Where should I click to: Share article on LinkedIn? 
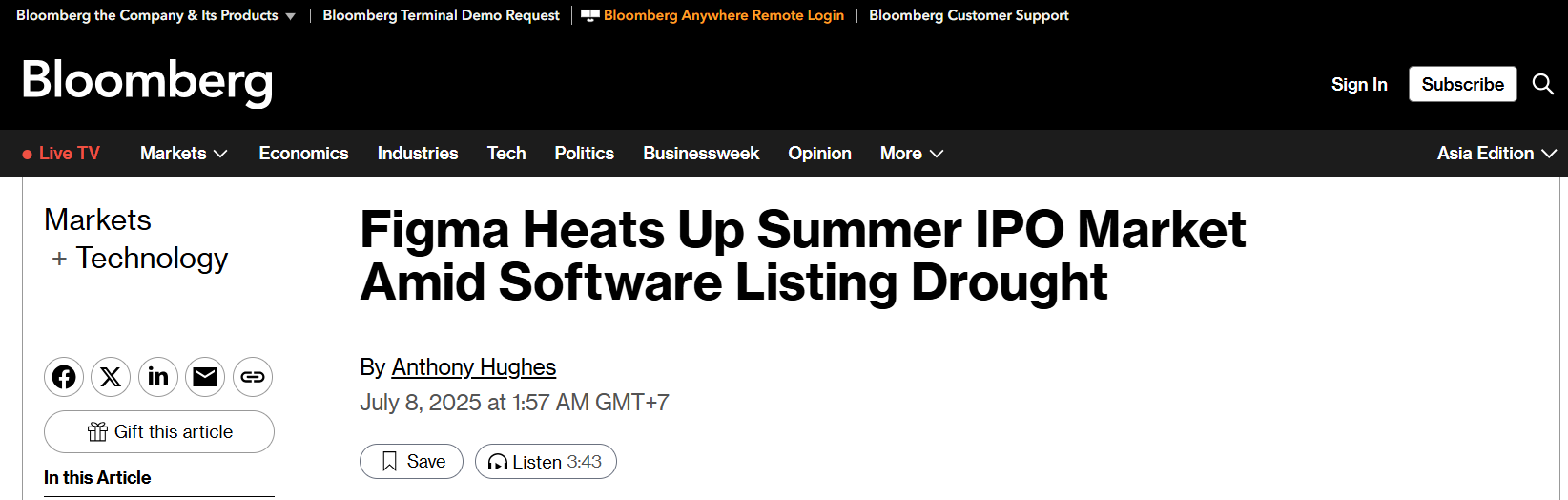coord(158,377)
